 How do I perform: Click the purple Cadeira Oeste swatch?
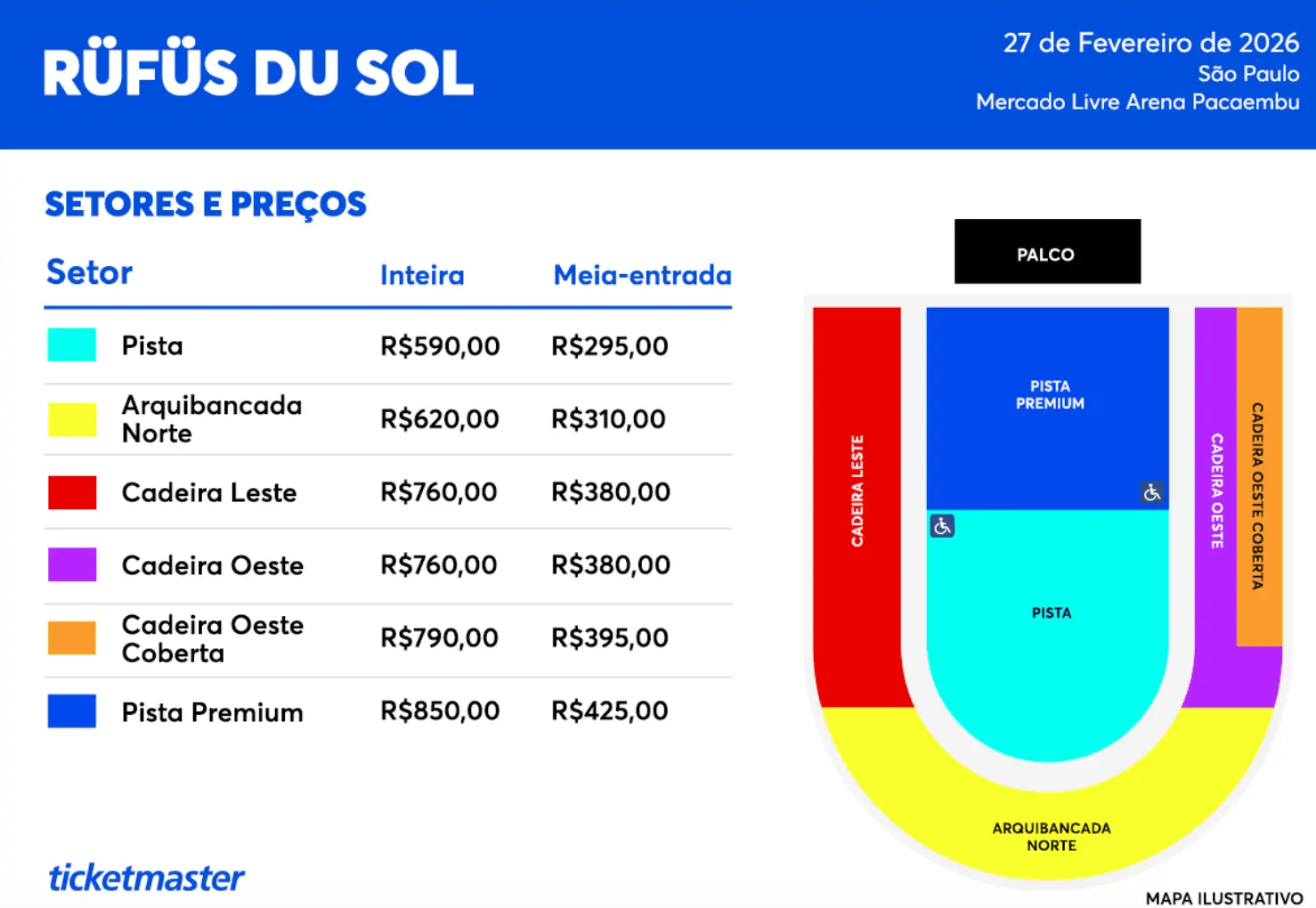71,564
